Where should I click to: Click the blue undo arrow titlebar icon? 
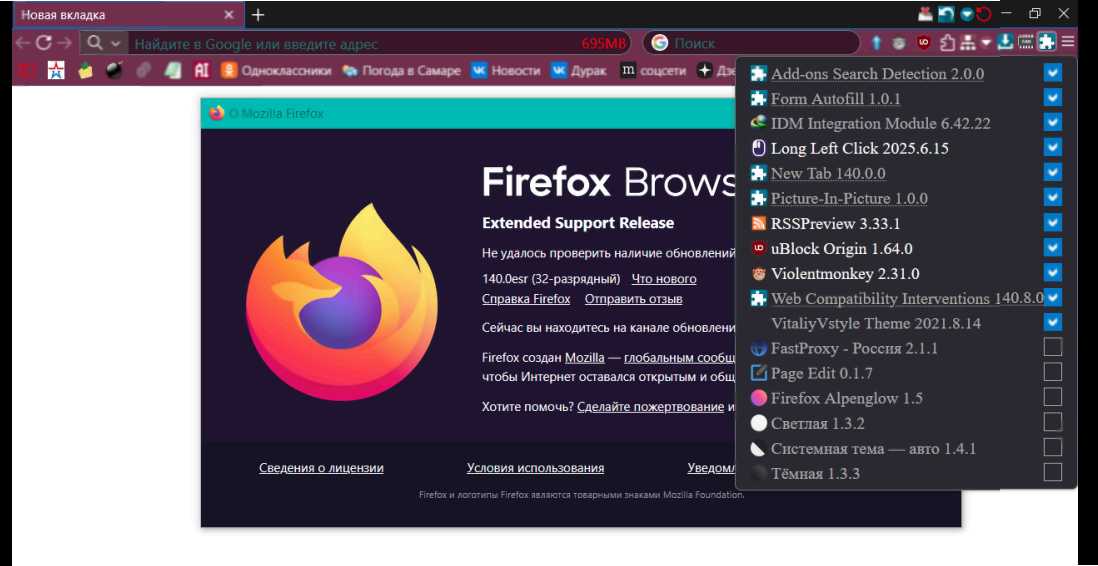pos(947,13)
